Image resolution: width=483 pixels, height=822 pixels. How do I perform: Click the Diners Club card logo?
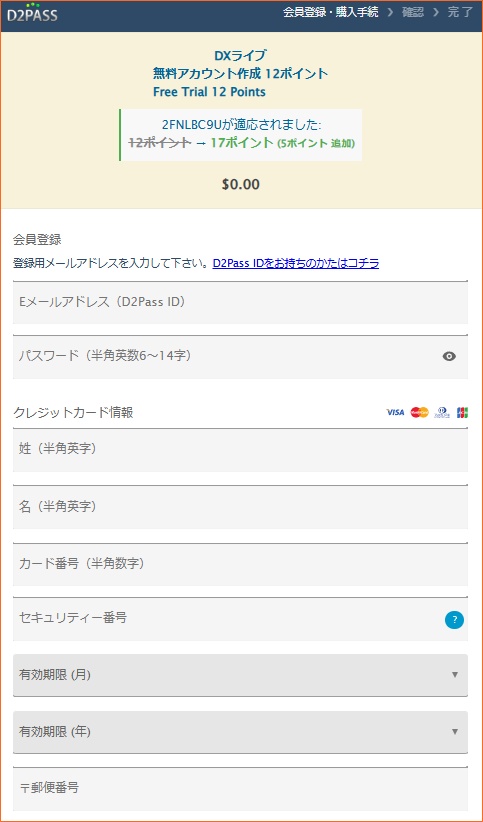(x=443, y=413)
